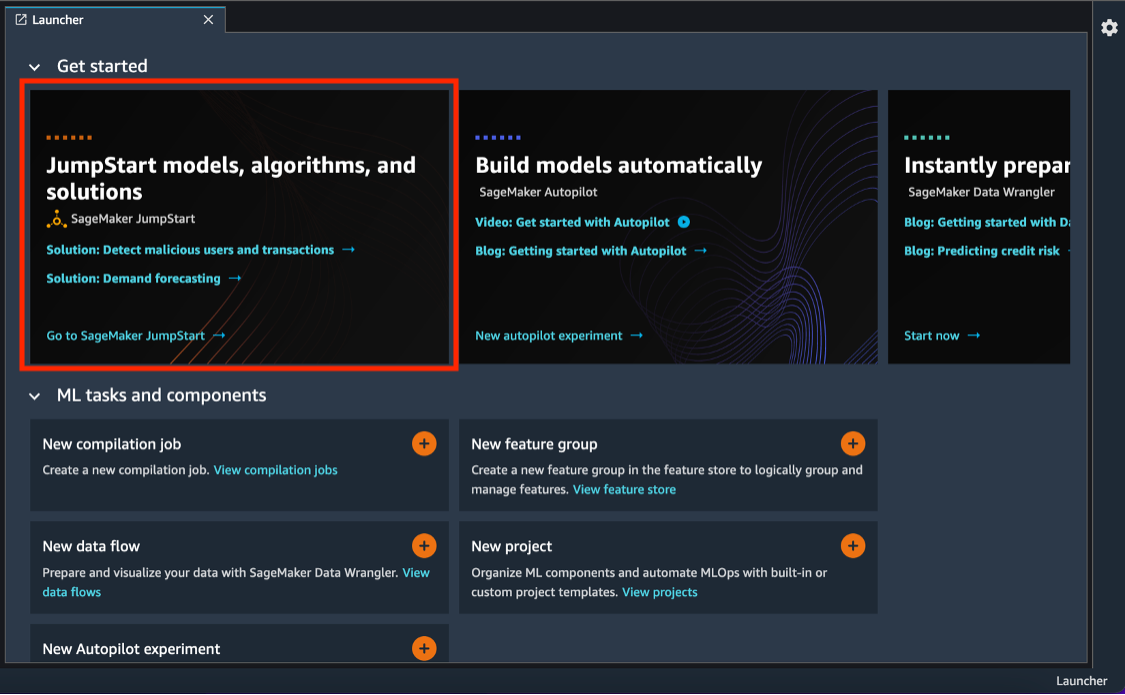Collapse the Get started section
This screenshot has width=1125, height=695.
[x=34, y=66]
